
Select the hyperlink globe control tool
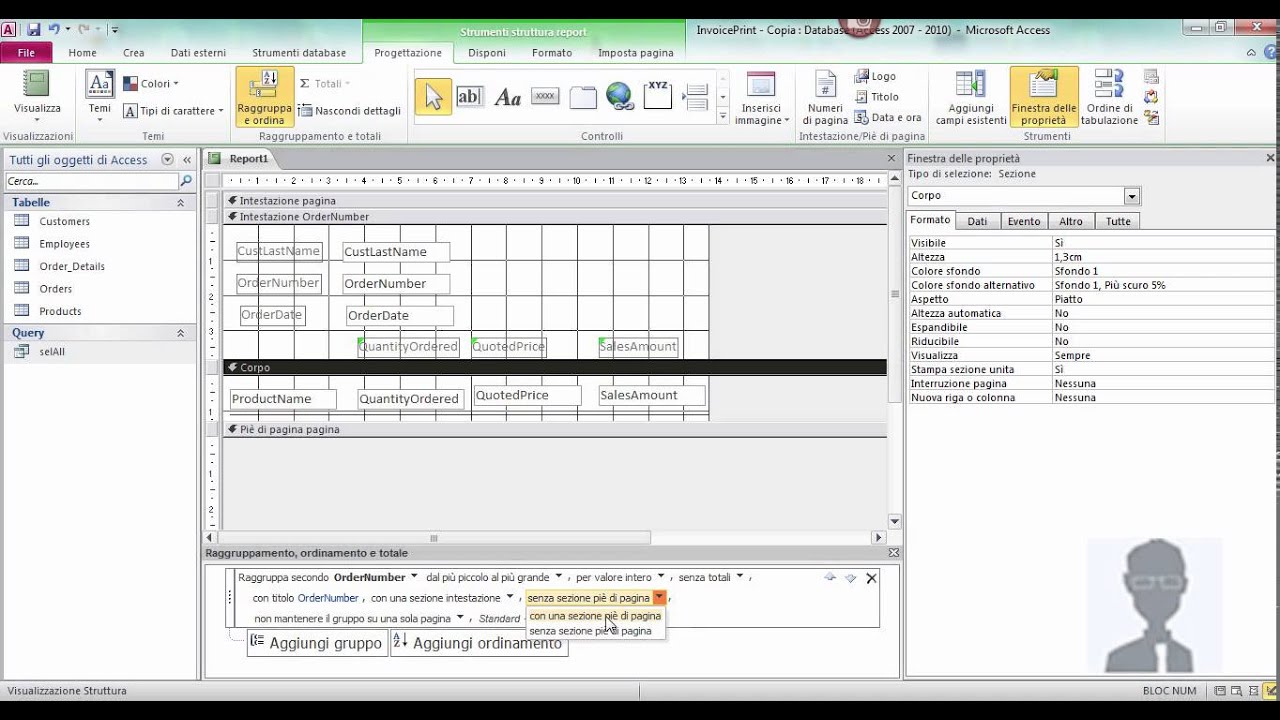point(620,97)
